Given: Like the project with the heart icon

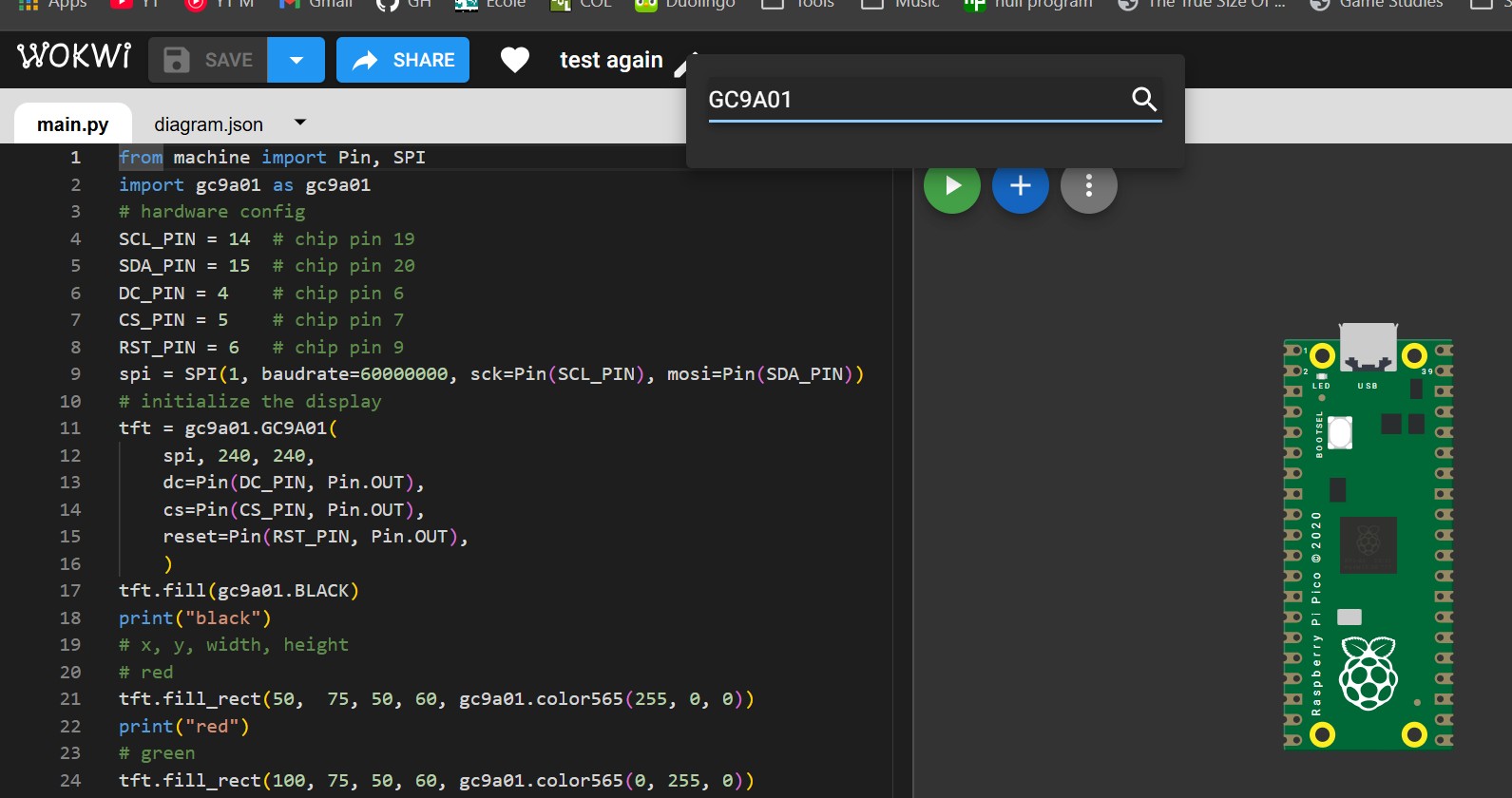Looking at the screenshot, I should click(x=514, y=60).
